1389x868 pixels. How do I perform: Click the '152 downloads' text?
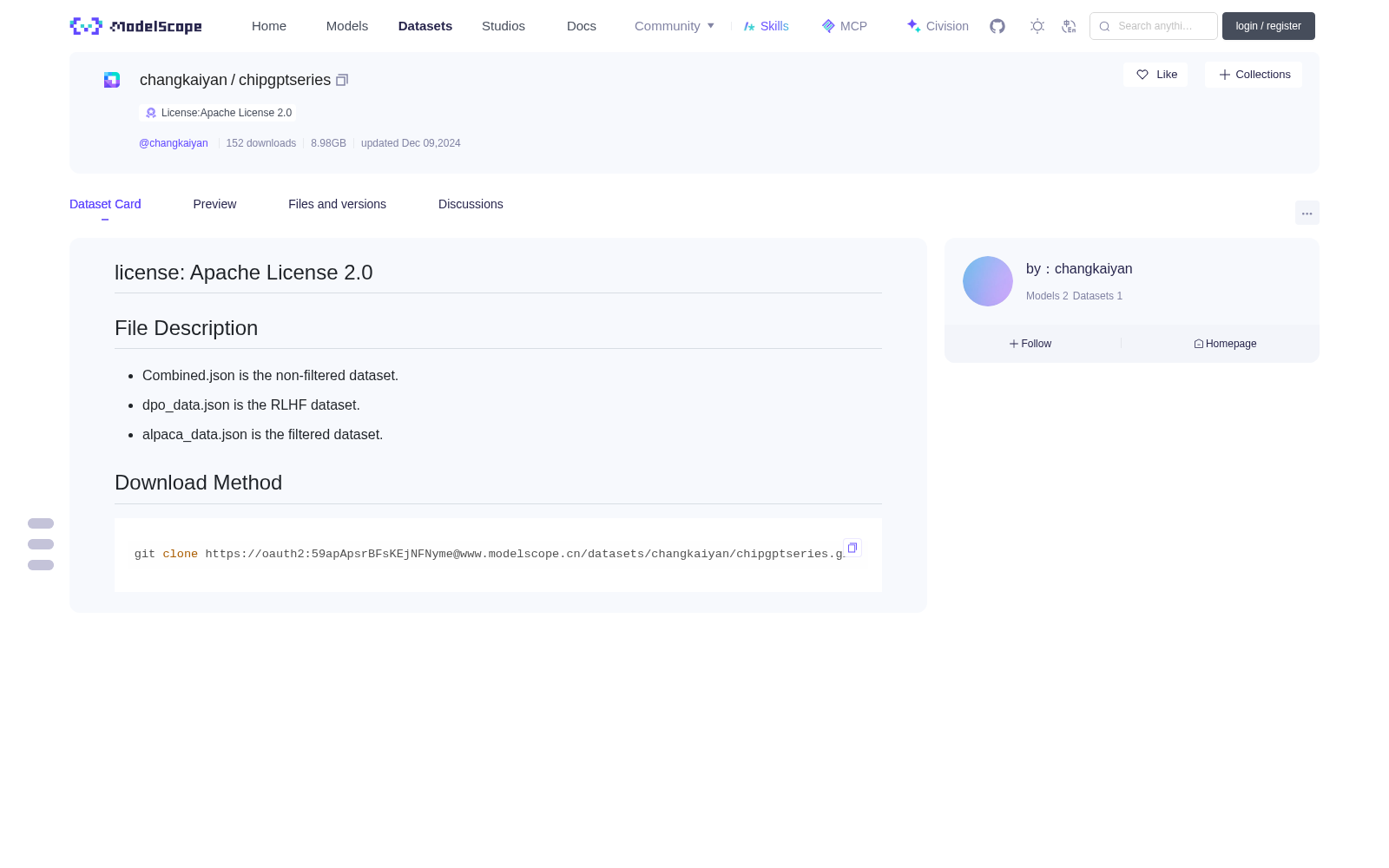click(261, 143)
